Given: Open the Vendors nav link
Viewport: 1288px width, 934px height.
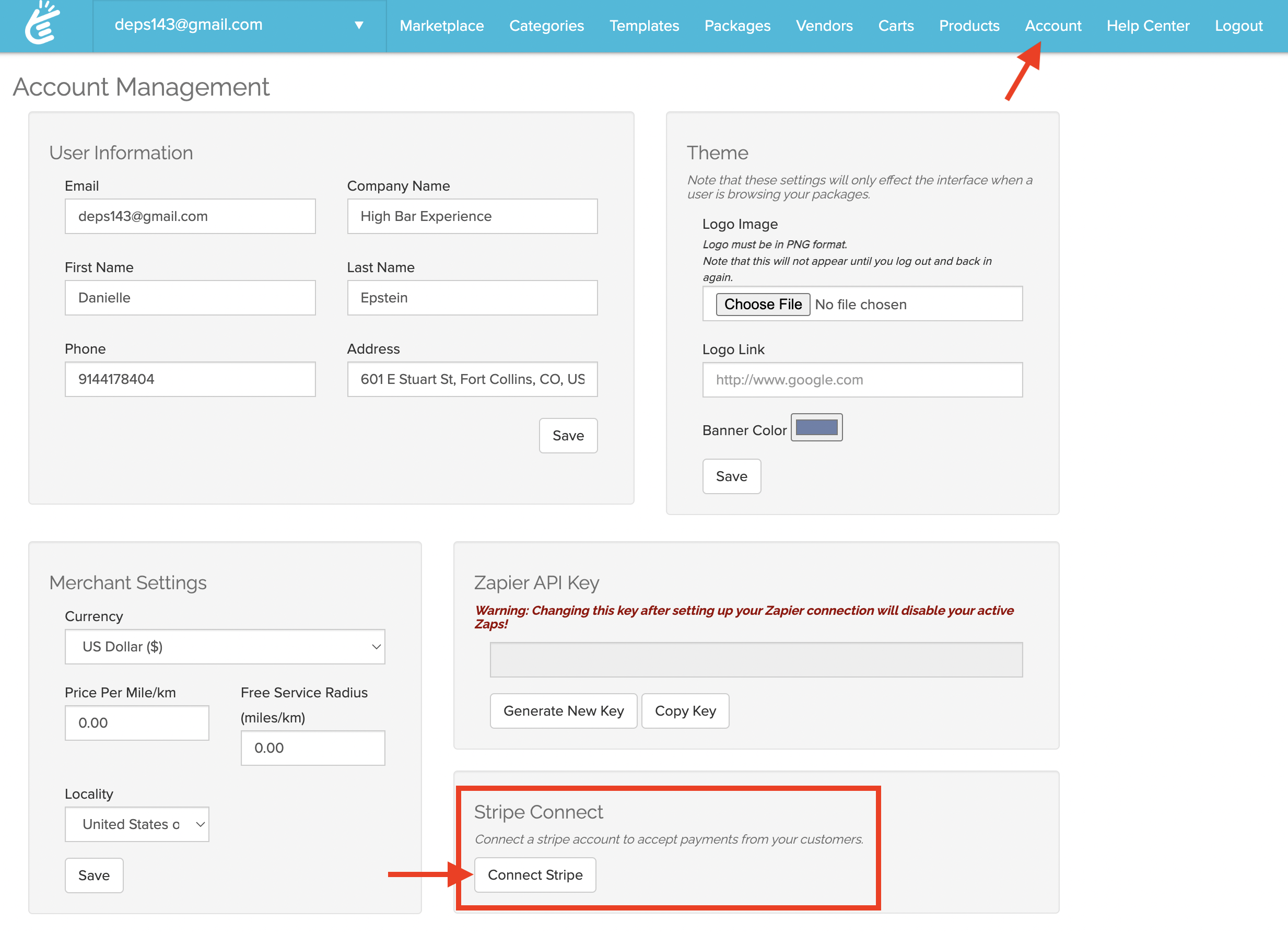Looking at the screenshot, I should click(x=824, y=26).
